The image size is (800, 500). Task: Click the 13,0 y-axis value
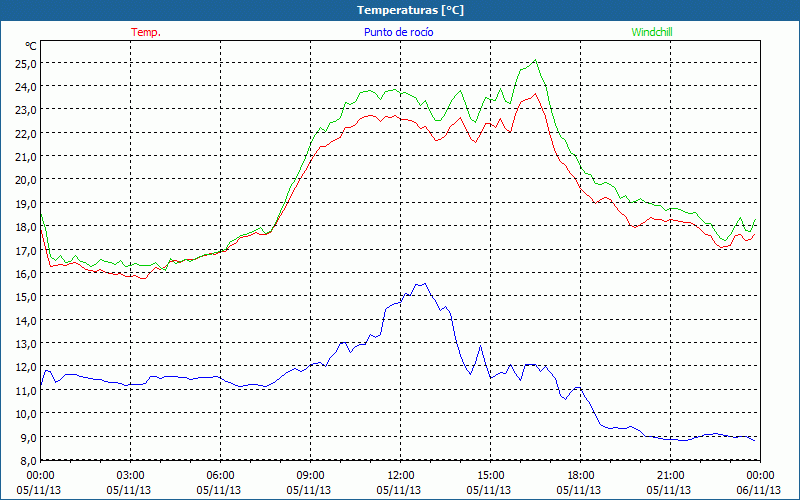pos(27,344)
